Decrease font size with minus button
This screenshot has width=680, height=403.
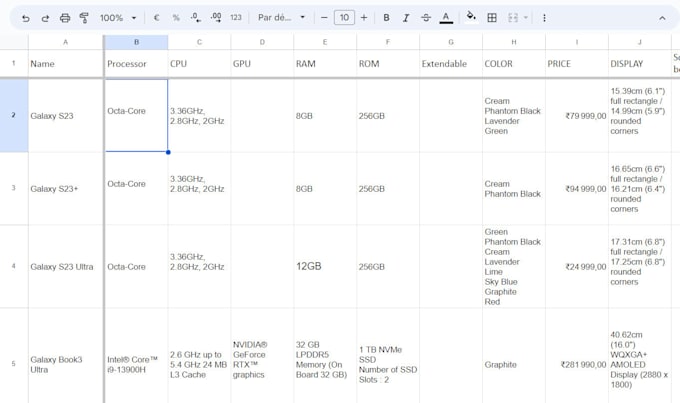[x=324, y=18]
